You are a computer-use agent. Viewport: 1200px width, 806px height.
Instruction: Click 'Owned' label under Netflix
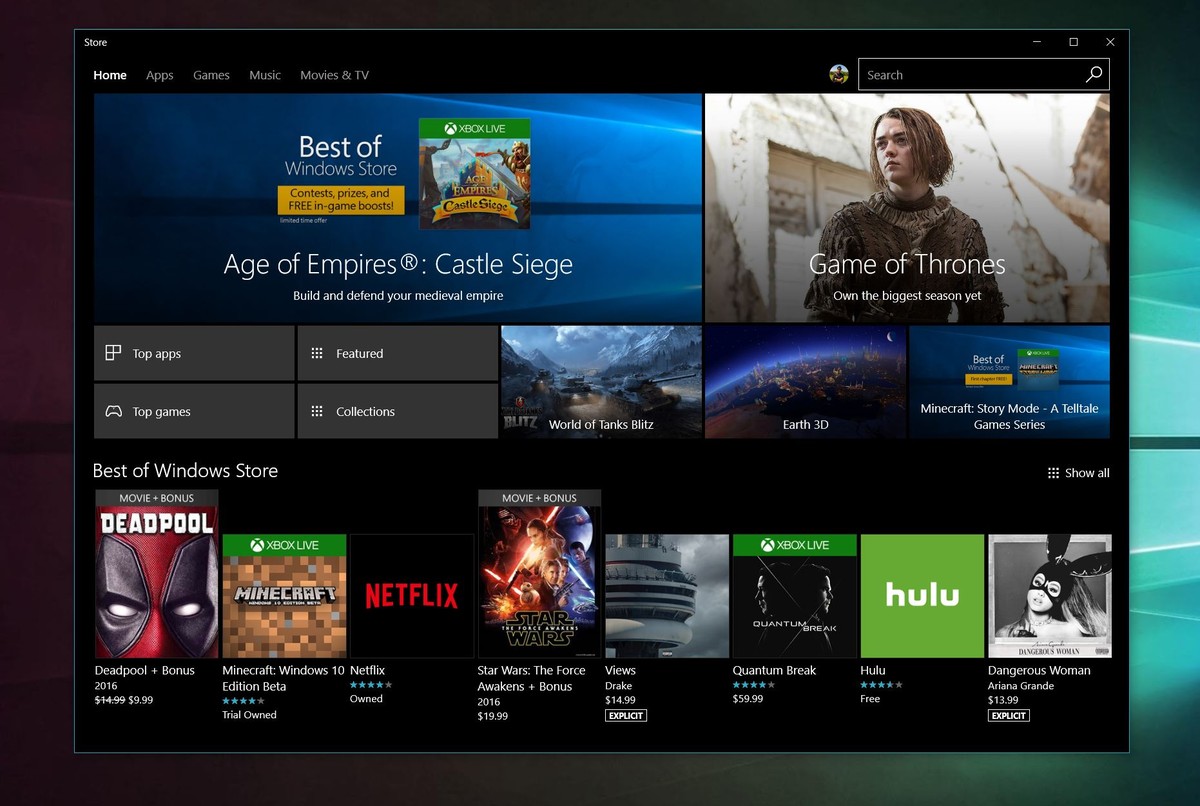click(366, 699)
